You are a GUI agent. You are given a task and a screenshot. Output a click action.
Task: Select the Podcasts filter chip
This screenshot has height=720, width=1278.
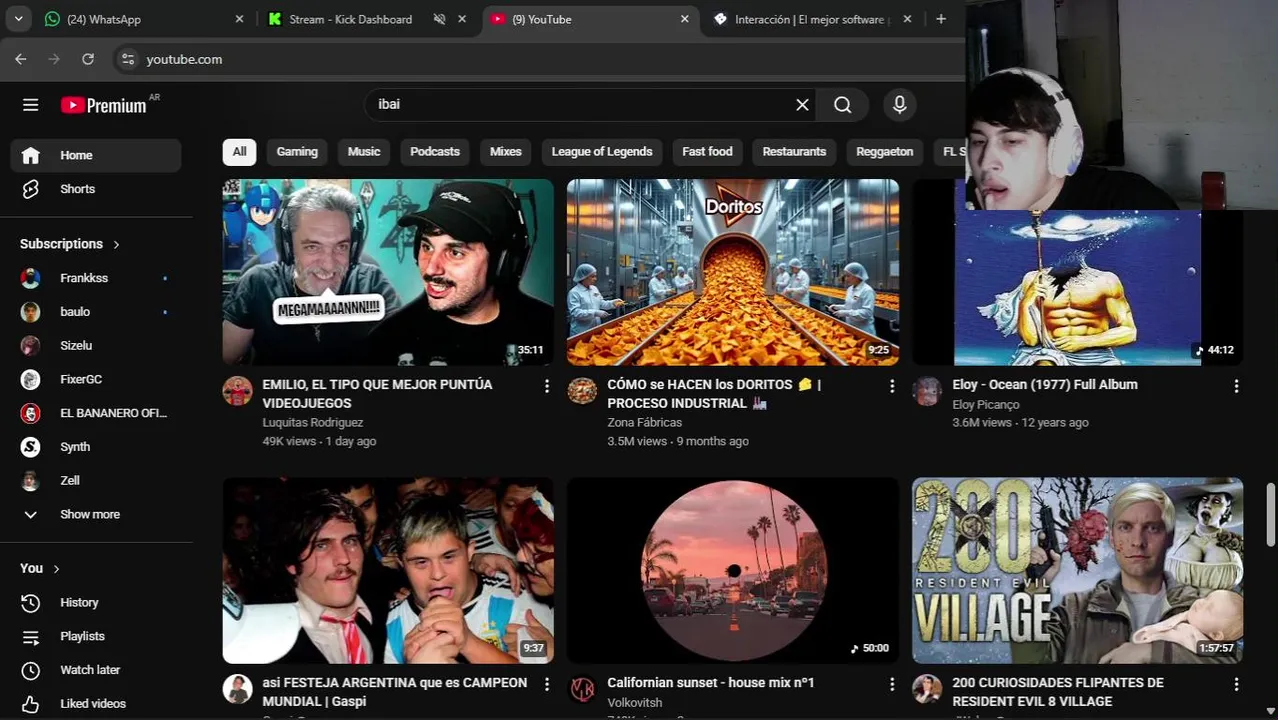click(435, 151)
